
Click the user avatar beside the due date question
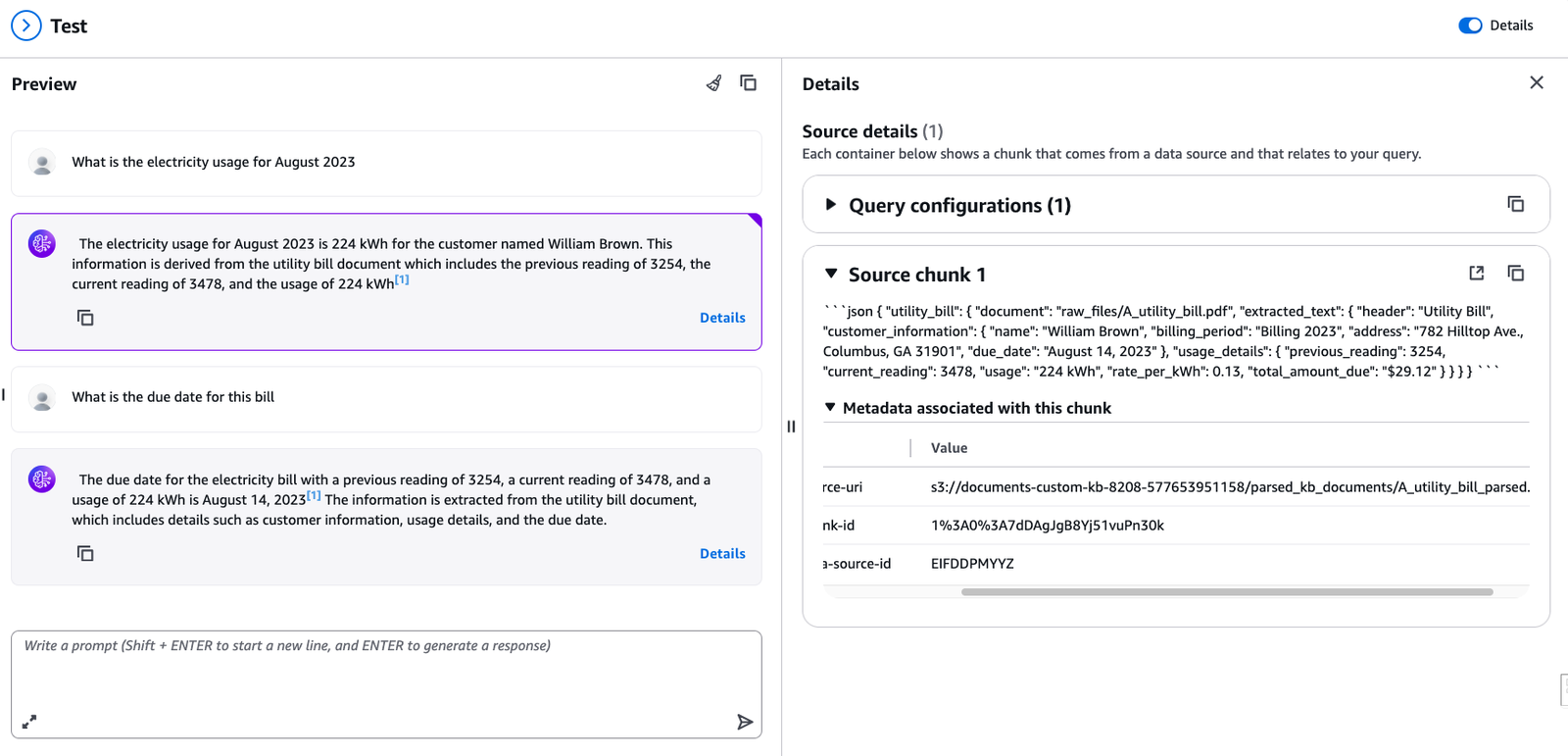(42, 398)
